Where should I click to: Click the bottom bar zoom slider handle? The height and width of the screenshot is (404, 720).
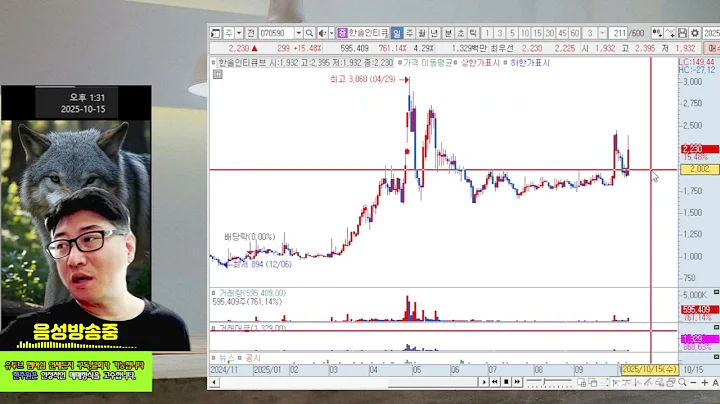(545, 382)
